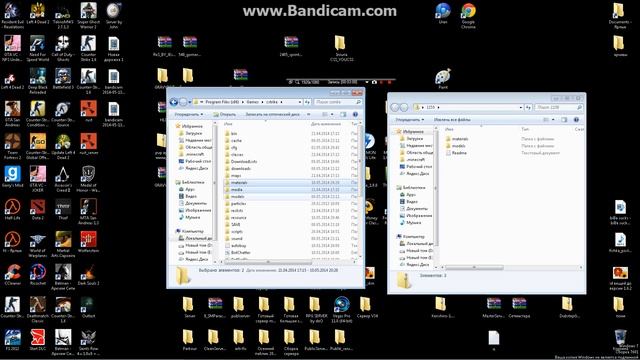The width and height of the screenshot is (640, 360).
Task: Click Games breadcrumb in cstrike address bar
Action: pos(253,102)
